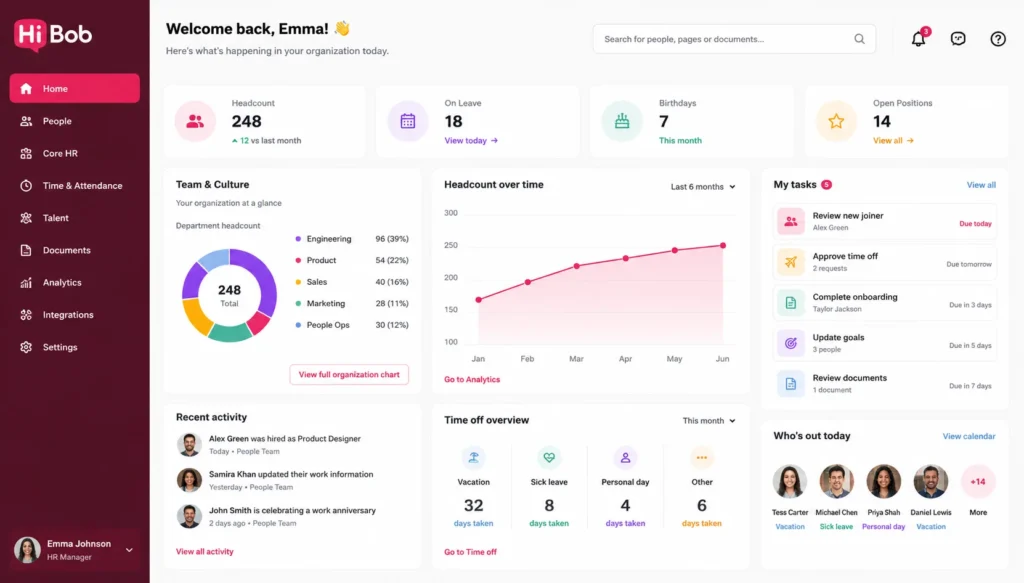Image resolution: width=1024 pixels, height=583 pixels.
Task: Click Samira Khan's activity avatar
Action: (x=189, y=480)
